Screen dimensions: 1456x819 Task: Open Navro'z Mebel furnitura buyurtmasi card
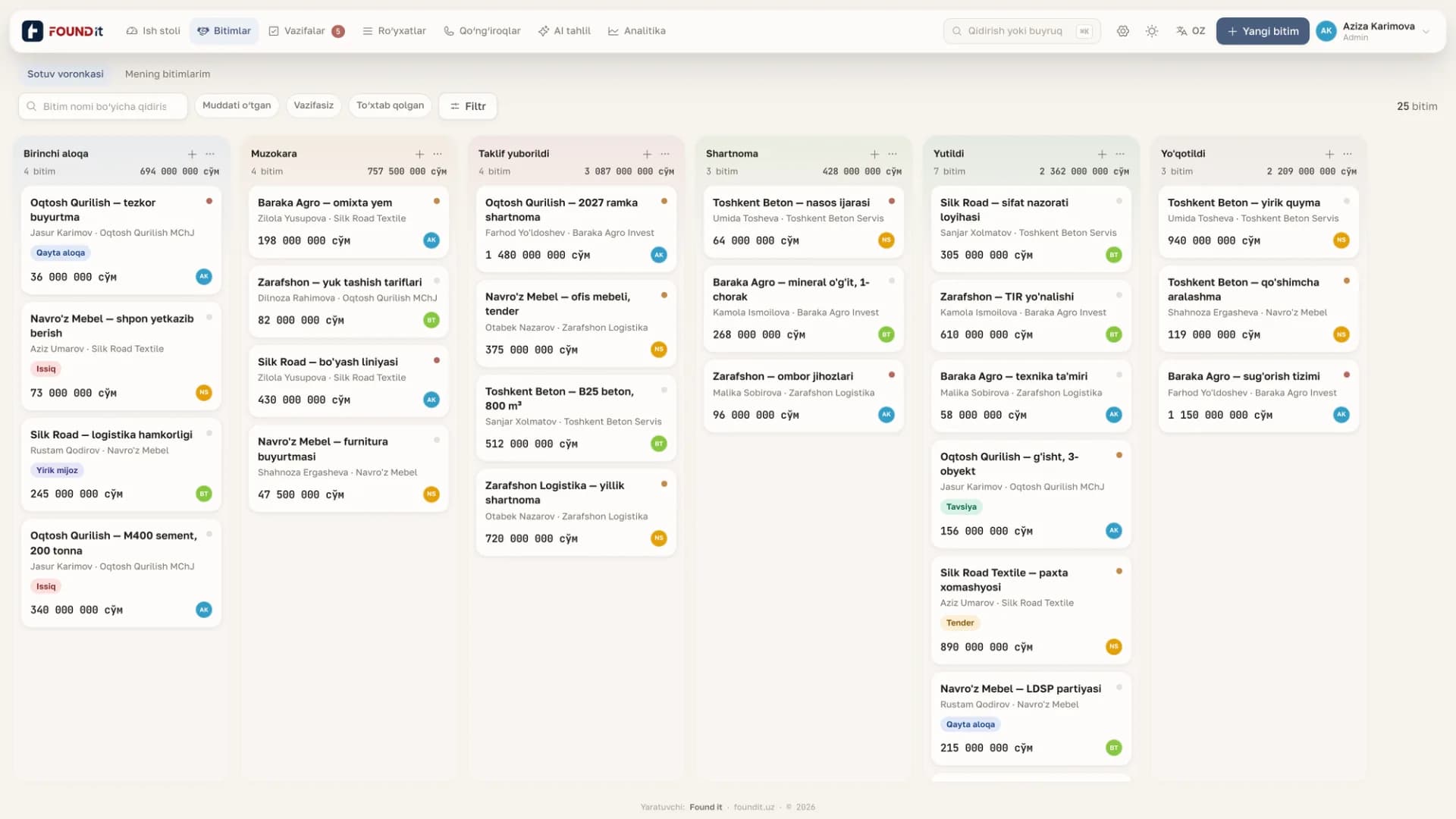tap(349, 468)
